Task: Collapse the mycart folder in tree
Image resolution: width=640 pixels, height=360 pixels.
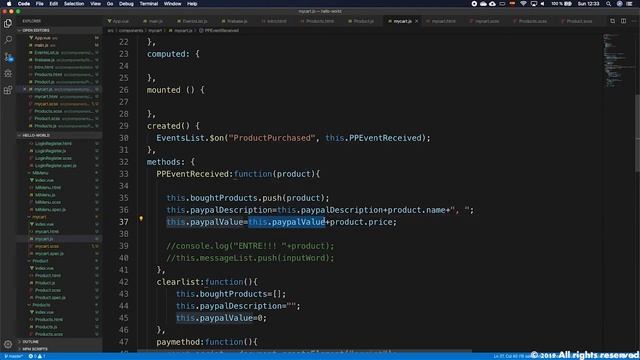Action: tap(40, 217)
